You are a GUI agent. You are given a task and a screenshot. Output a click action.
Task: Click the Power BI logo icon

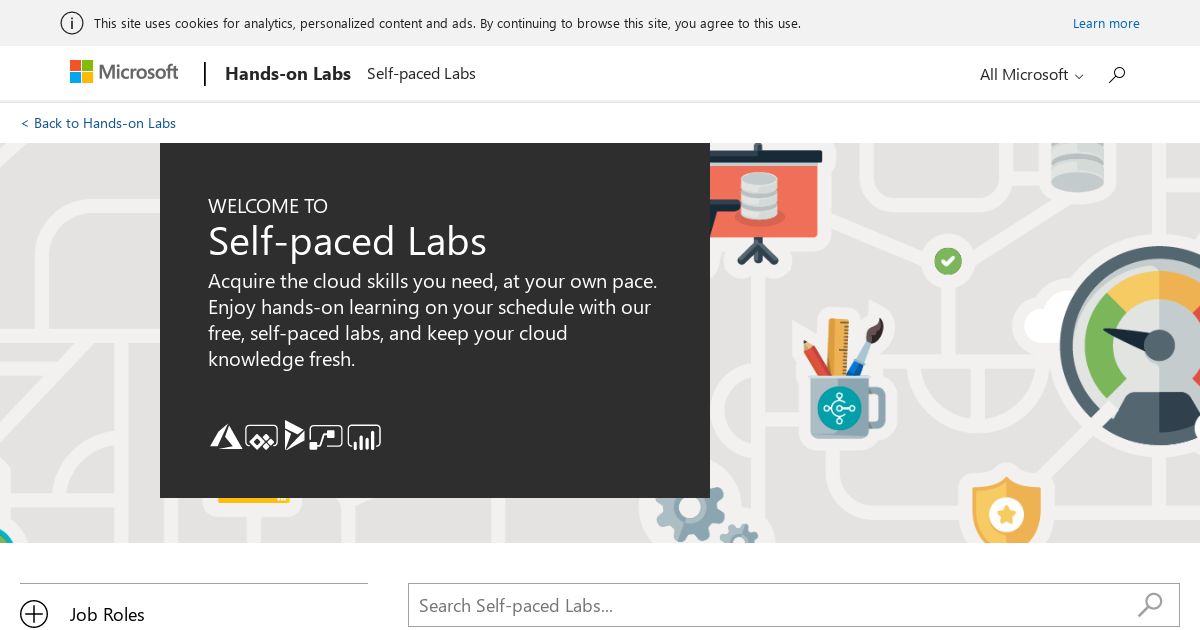point(364,437)
